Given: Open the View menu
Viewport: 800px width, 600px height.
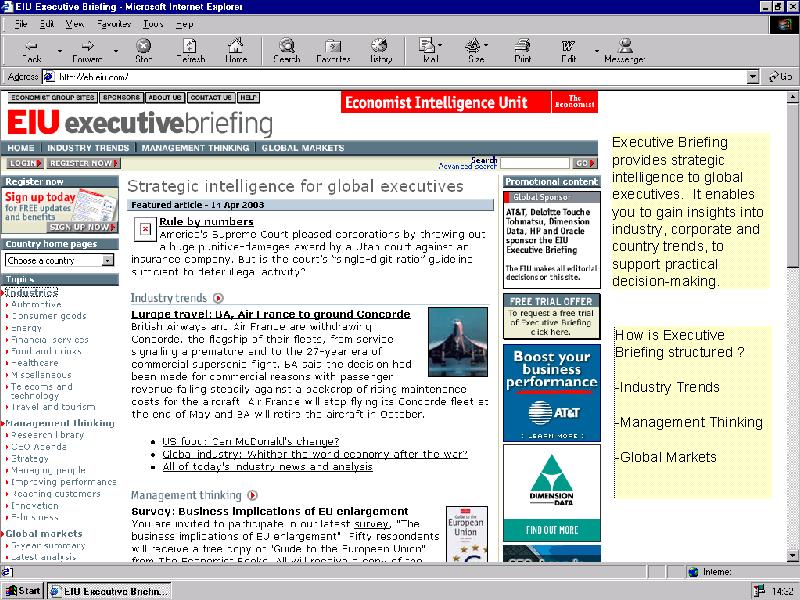Looking at the screenshot, I should [74, 24].
